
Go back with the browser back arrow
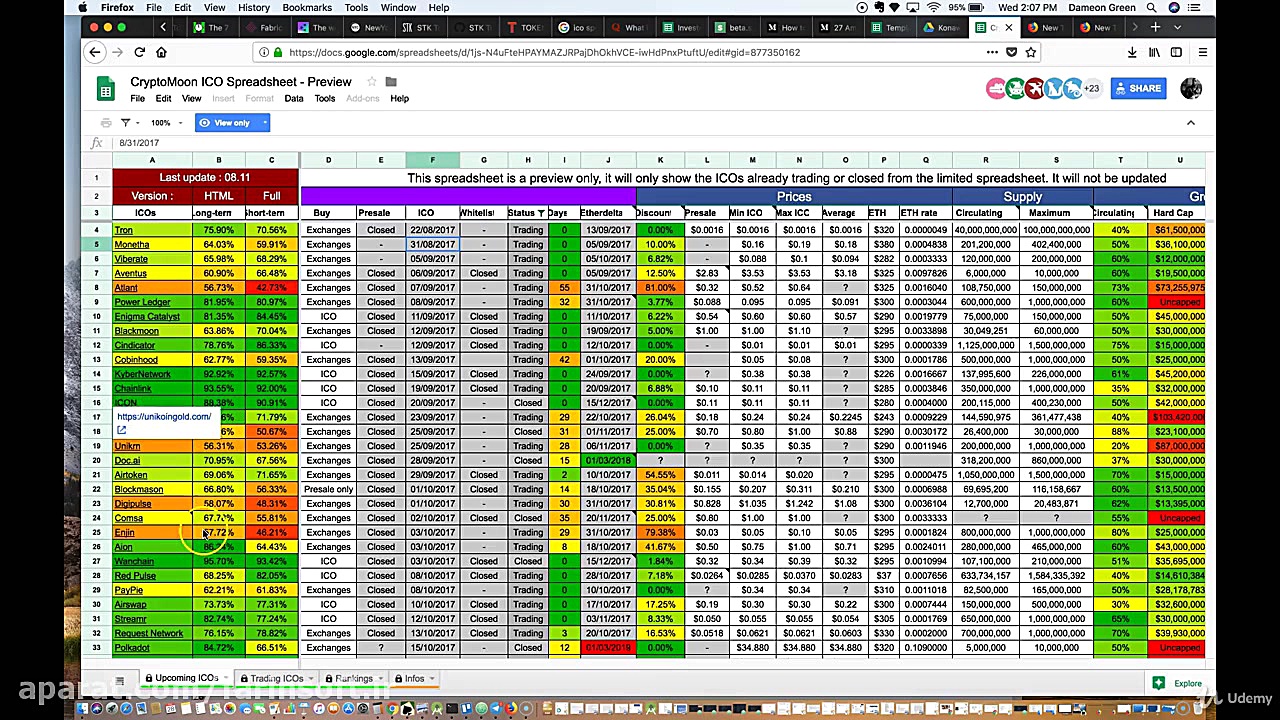coord(94,52)
